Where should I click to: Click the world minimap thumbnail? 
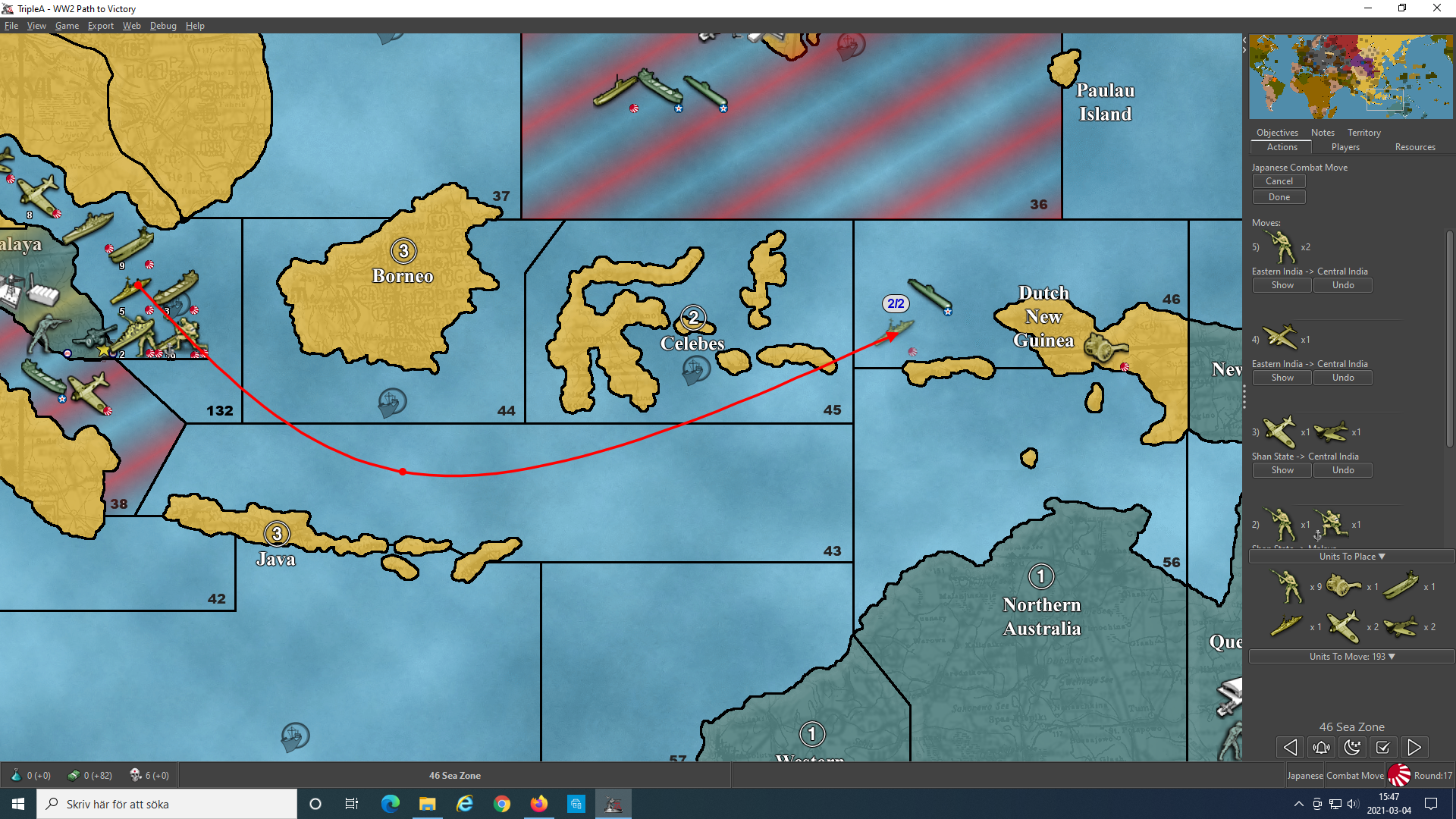[1351, 77]
